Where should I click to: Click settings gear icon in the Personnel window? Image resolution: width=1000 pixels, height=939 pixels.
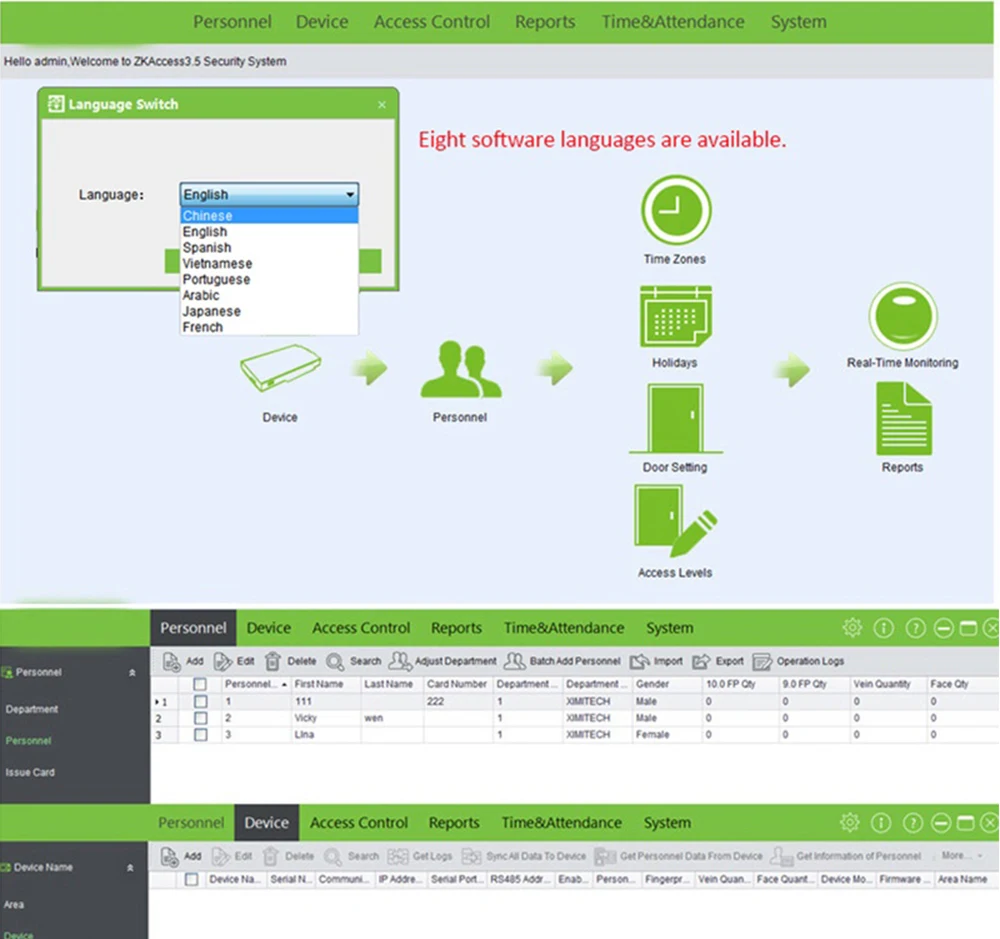[x=853, y=628]
